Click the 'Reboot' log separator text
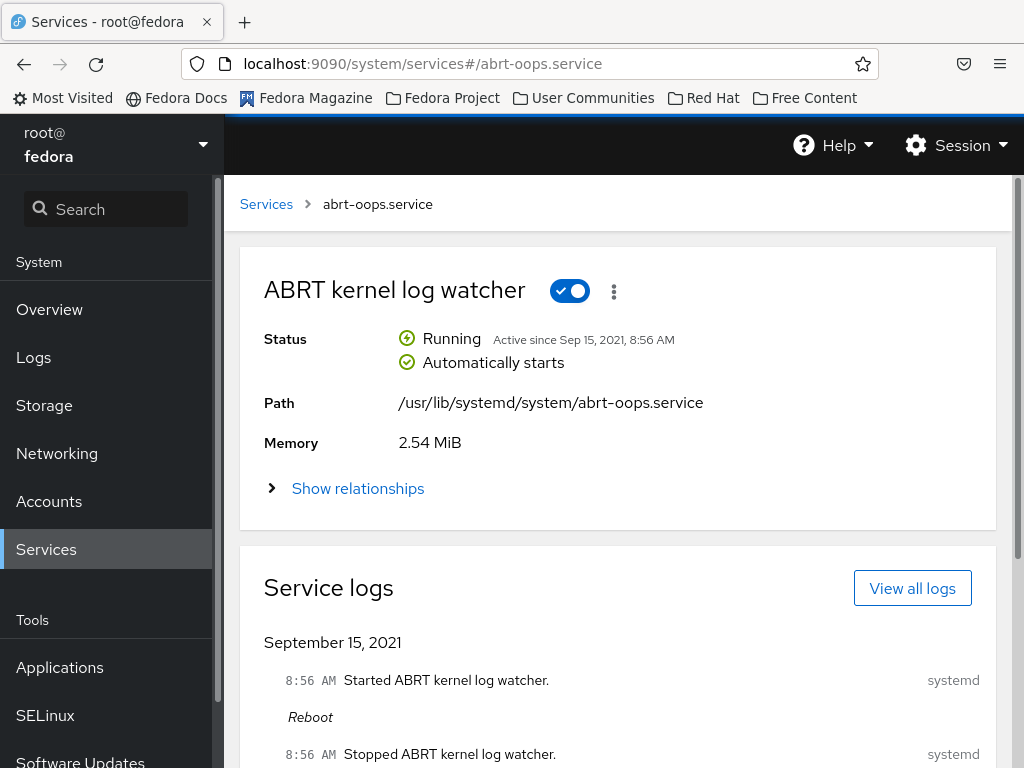This screenshot has width=1024, height=768. 310,717
